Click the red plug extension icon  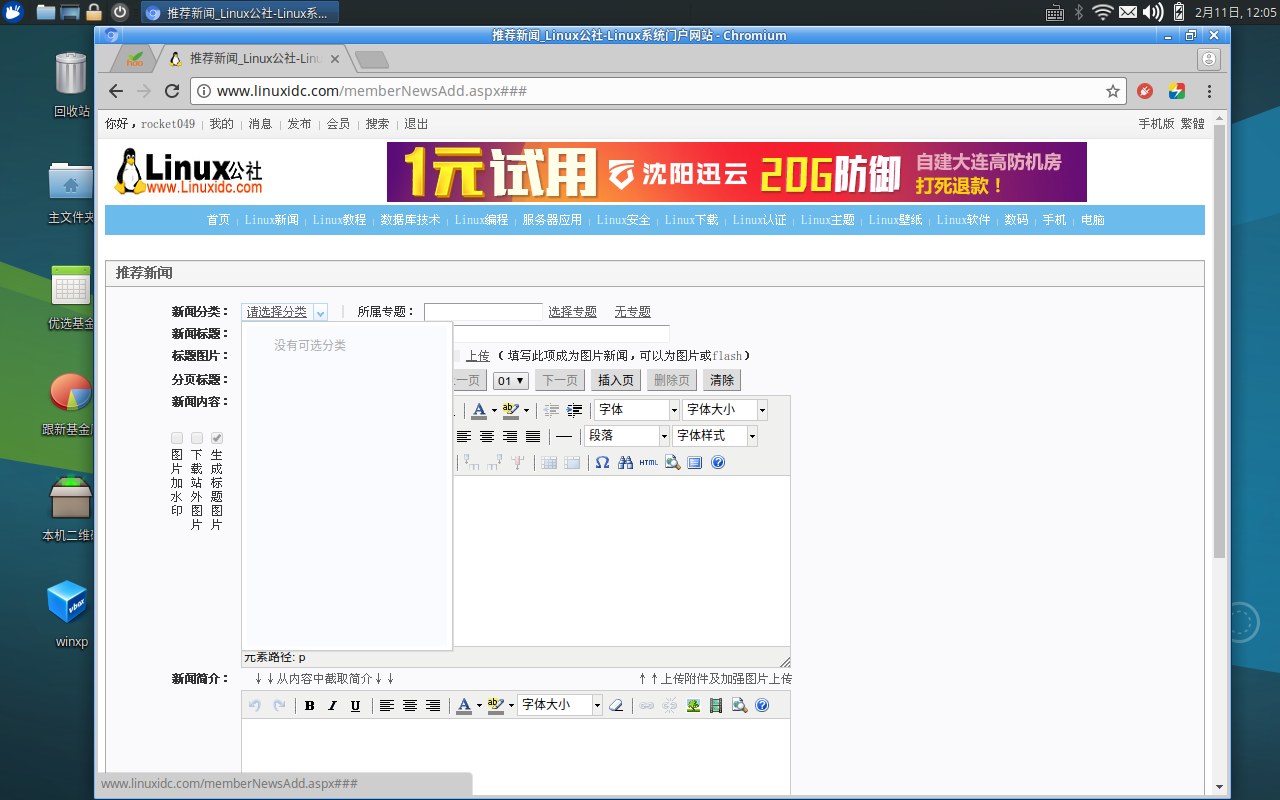pyautogui.click(x=1146, y=91)
